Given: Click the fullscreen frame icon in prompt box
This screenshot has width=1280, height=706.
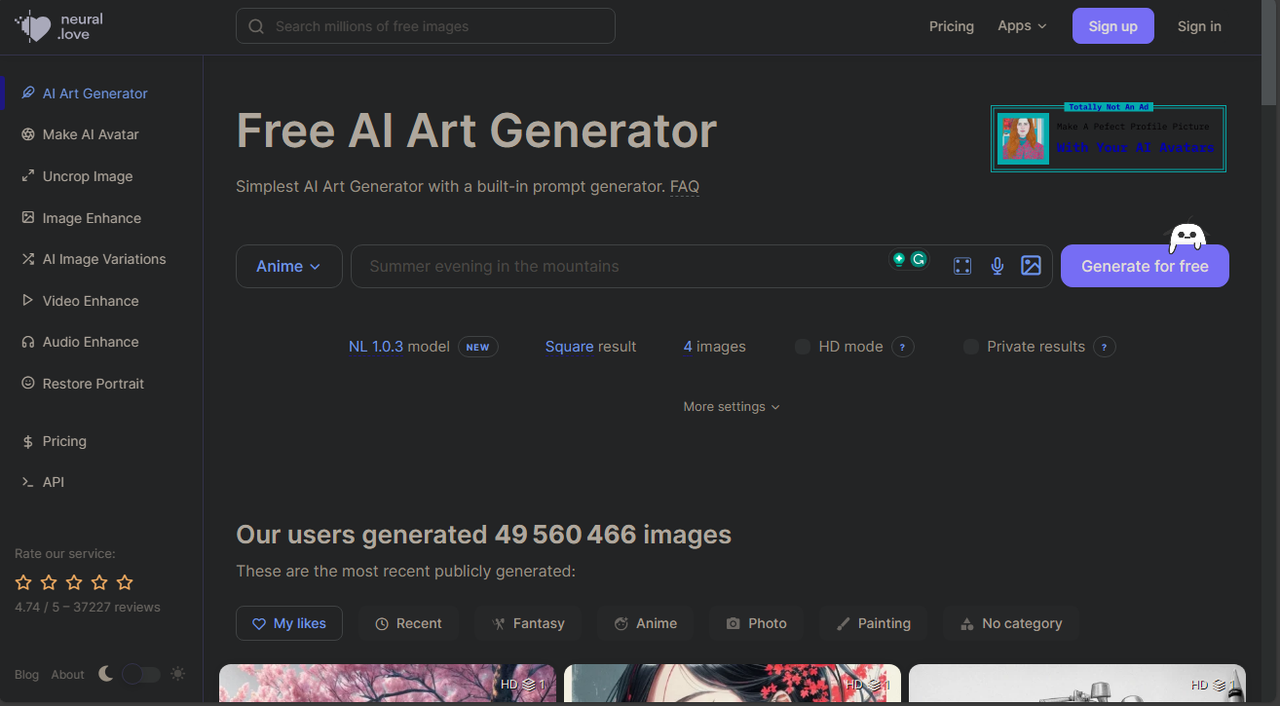Looking at the screenshot, I should point(962,266).
